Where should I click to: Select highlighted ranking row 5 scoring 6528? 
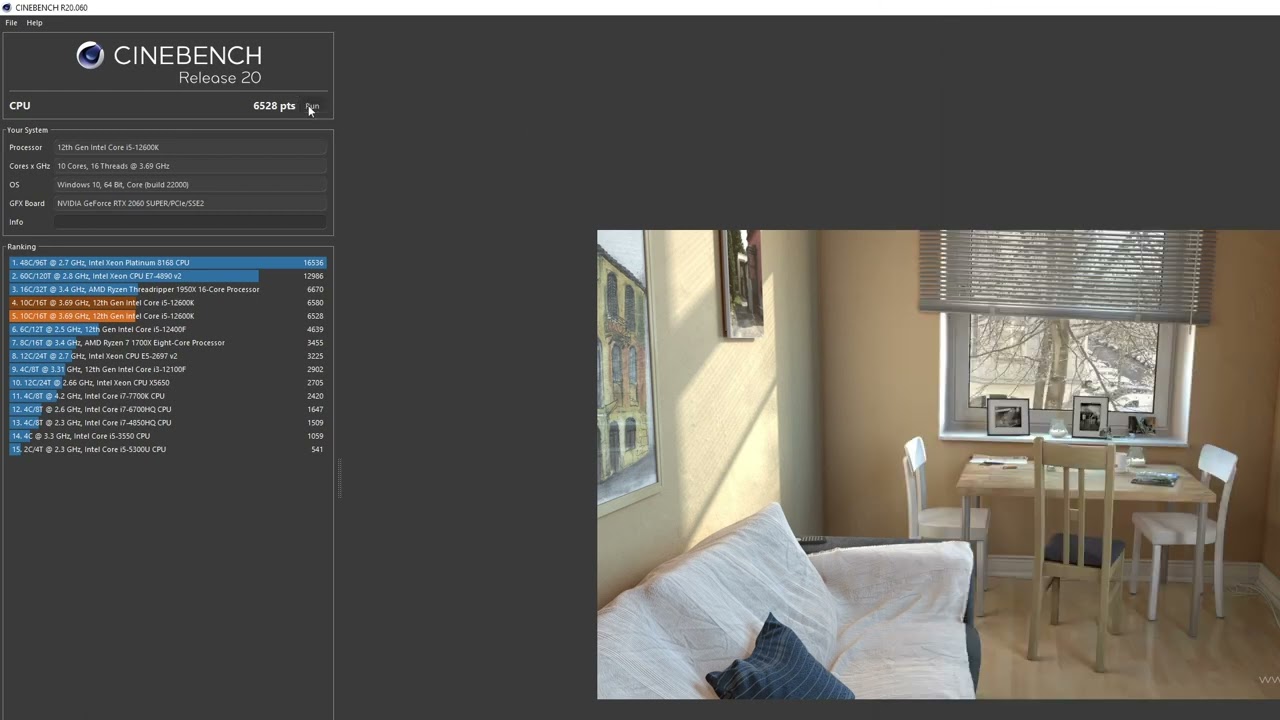point(167,316)
